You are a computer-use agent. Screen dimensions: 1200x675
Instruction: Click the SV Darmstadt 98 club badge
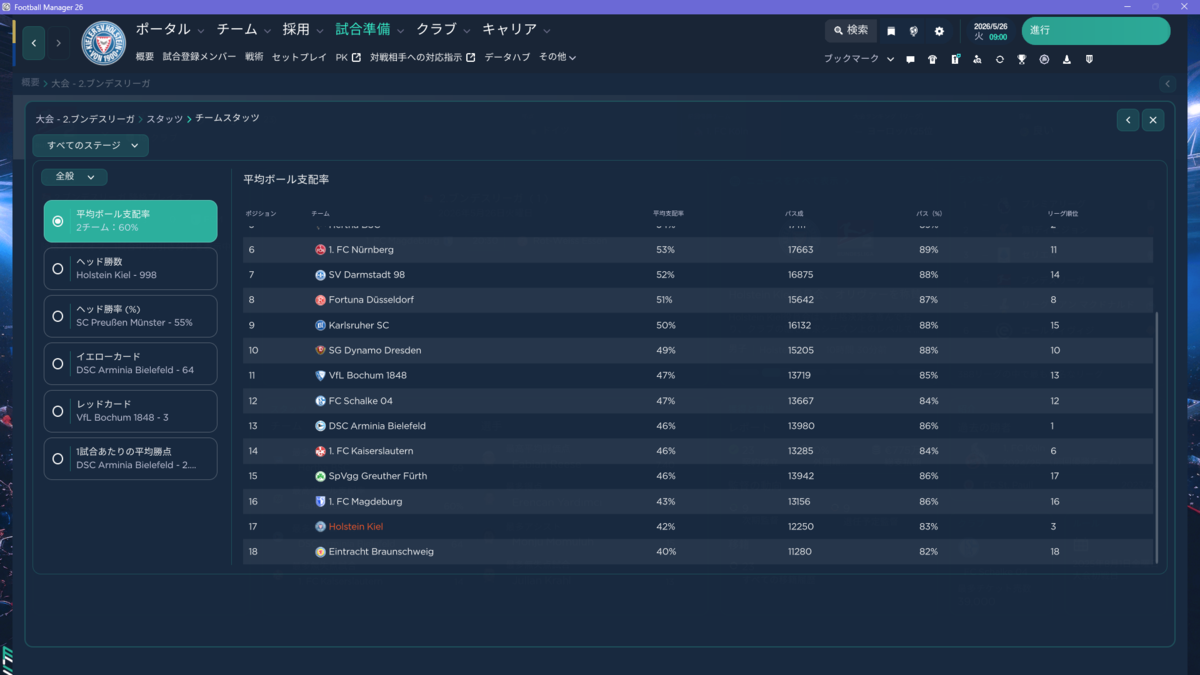coord(320,275)
